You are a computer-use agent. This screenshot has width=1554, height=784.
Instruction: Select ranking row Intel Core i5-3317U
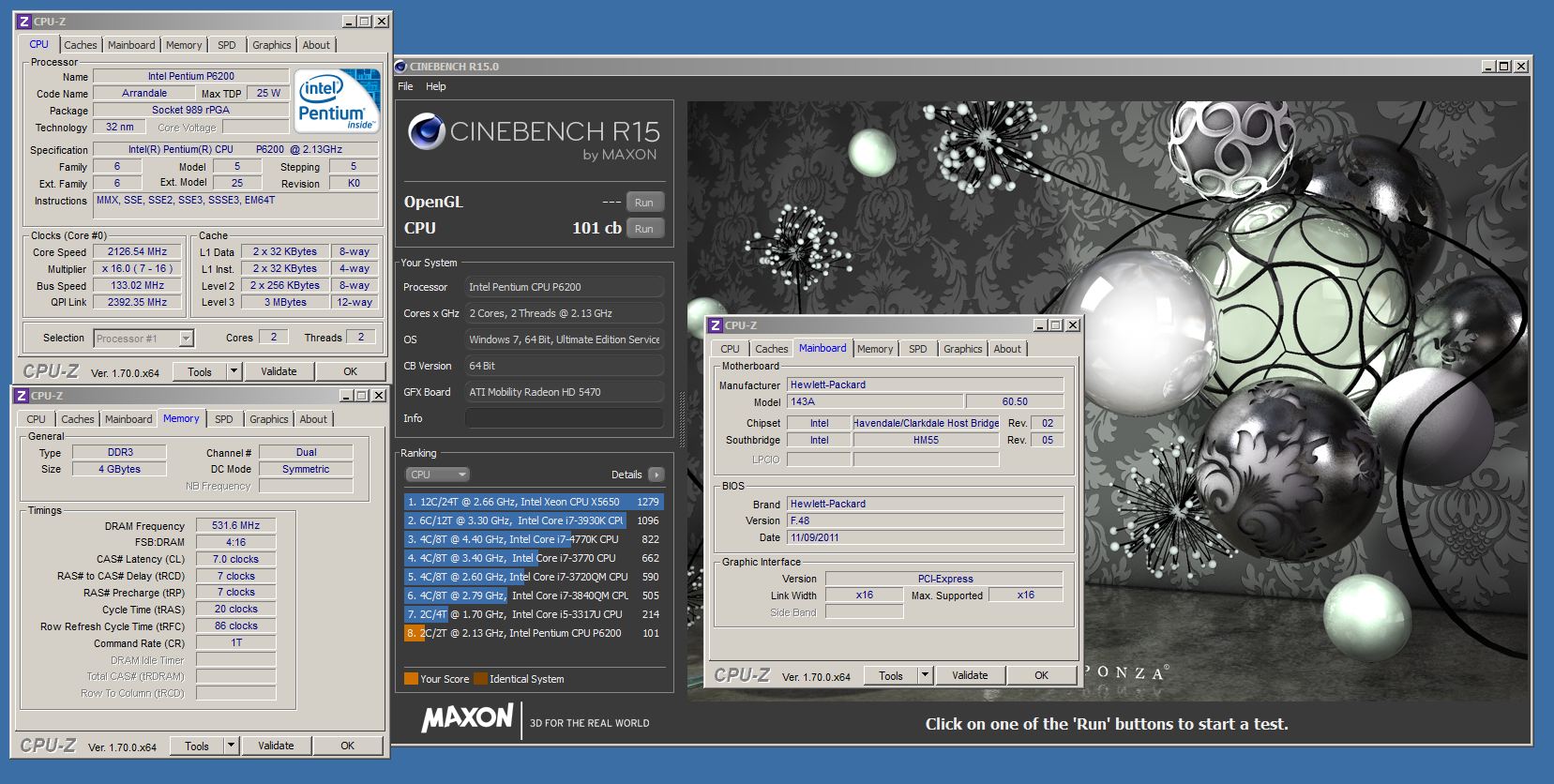pos(533,614)
